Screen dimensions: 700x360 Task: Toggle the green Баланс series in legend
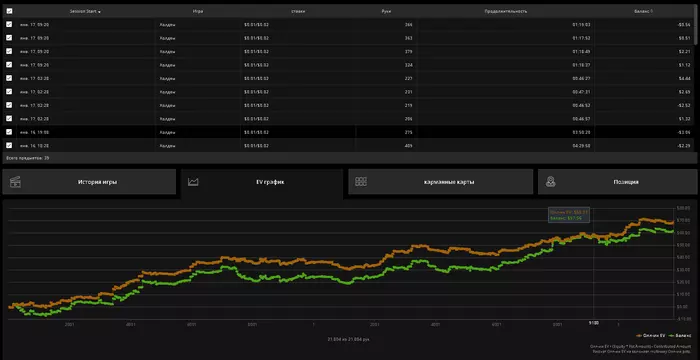click(x=680, y=335)
